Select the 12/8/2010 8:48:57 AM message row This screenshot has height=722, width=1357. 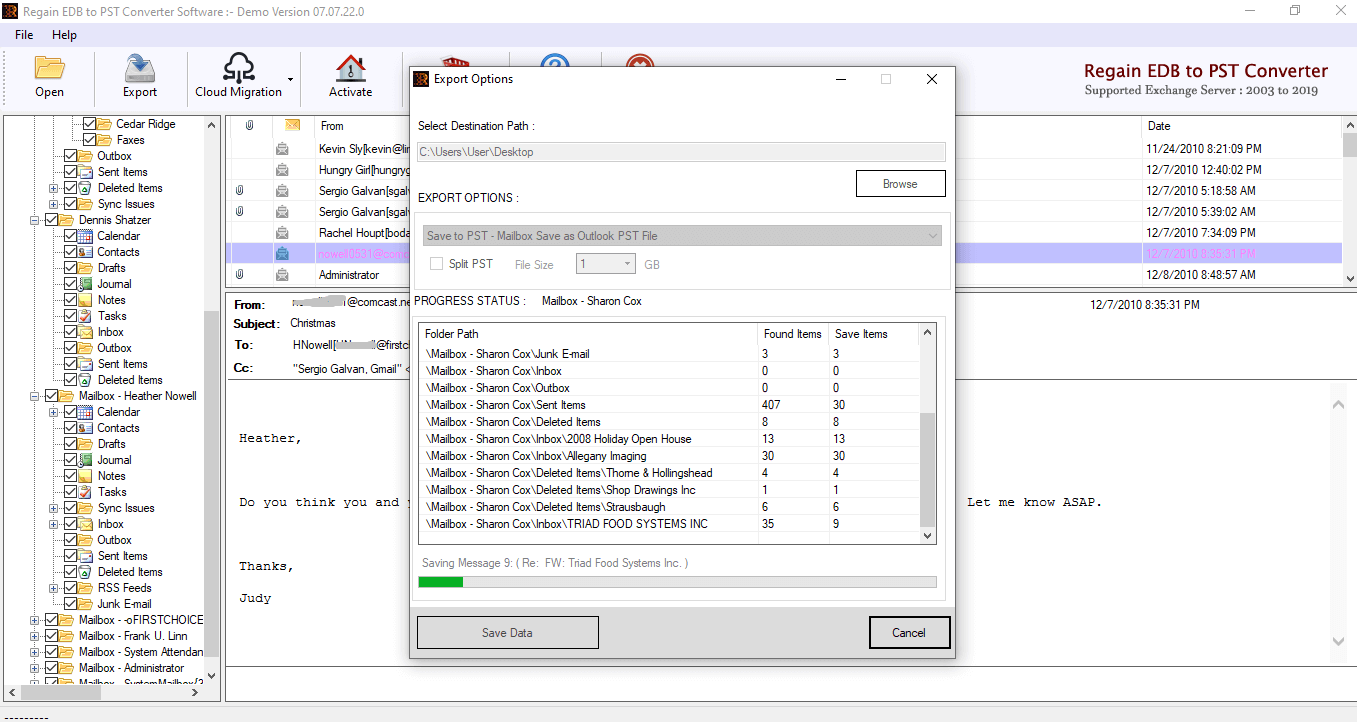point(785,275)
